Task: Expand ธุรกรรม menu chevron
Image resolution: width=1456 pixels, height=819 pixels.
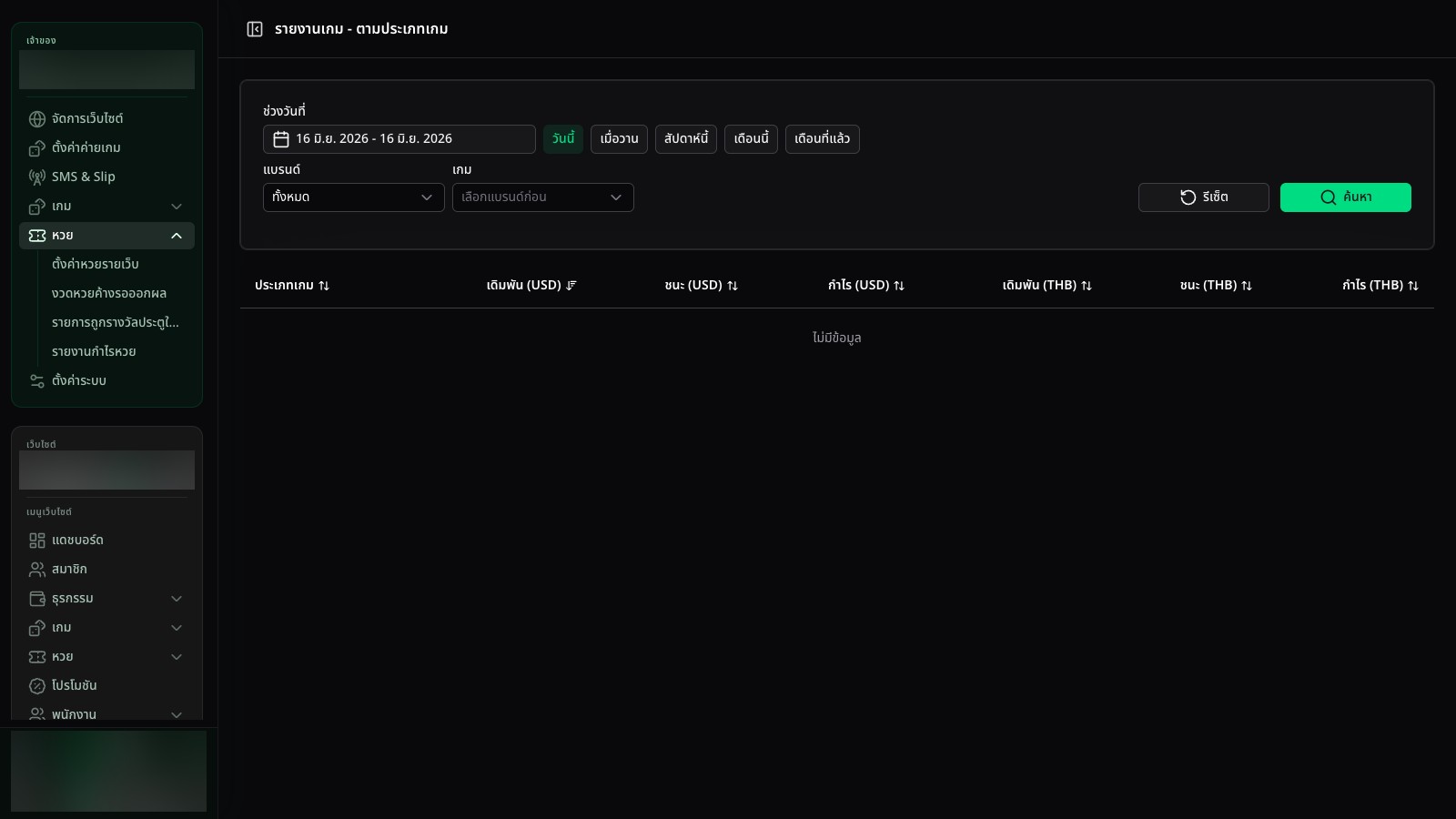Action: (177, 599)
